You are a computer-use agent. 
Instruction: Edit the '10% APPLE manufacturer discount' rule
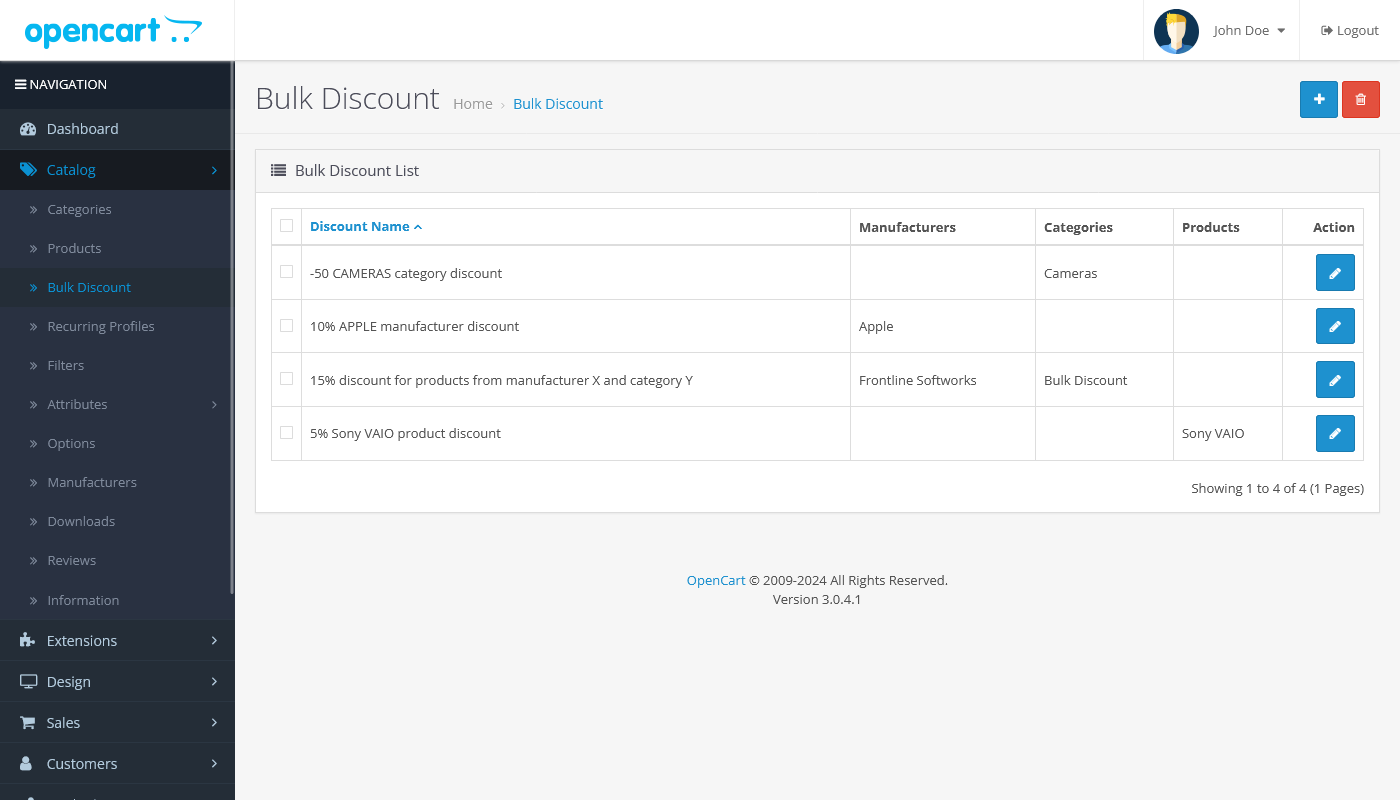coord(1335,326)
